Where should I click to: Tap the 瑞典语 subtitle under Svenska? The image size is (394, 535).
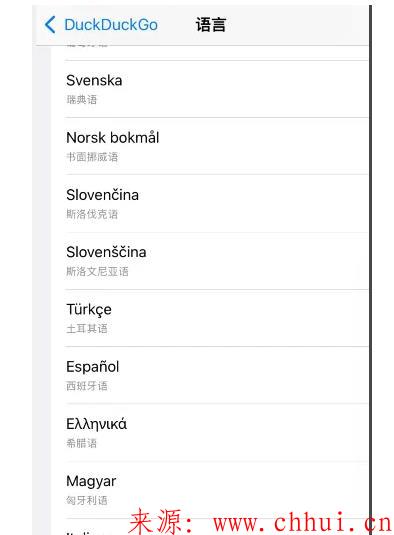[82, 100]
